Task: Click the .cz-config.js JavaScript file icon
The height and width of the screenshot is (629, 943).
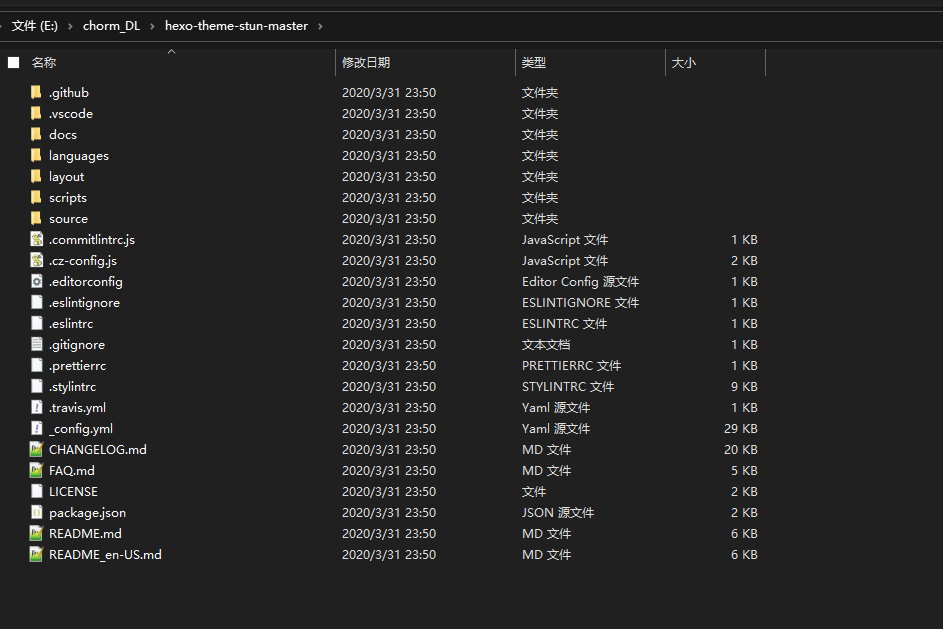Action: click(37, 260)
